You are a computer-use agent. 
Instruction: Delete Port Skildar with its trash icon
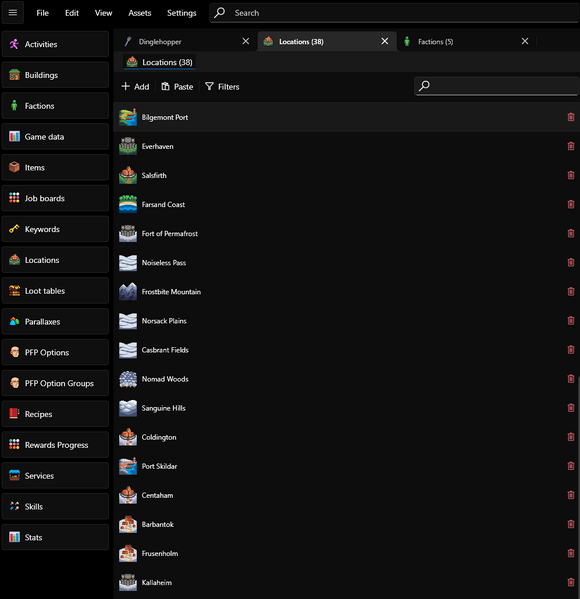click(571, 466)
